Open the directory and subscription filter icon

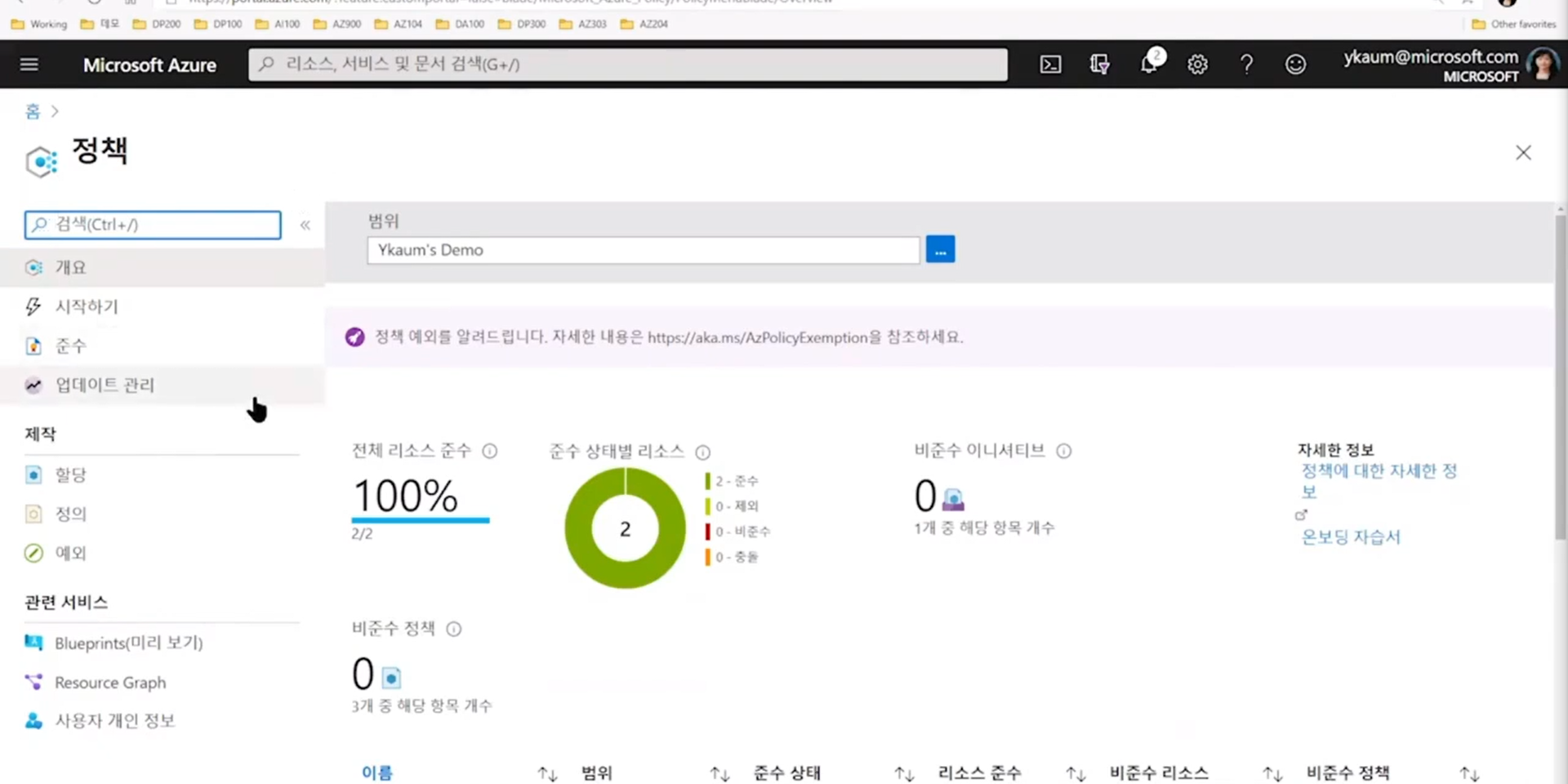point(1099,64)
